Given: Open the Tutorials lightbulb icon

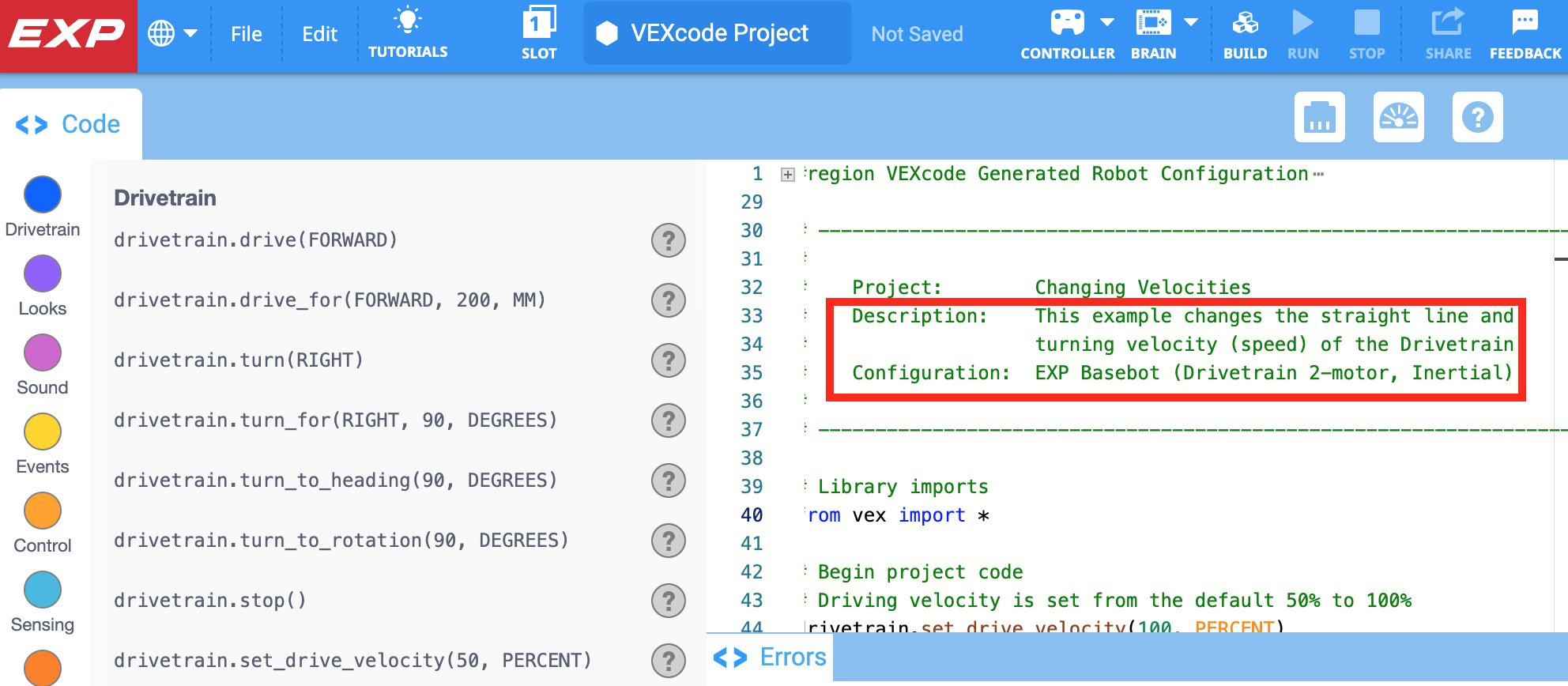Looking at the screenshot, I should (x=408, y=22).
